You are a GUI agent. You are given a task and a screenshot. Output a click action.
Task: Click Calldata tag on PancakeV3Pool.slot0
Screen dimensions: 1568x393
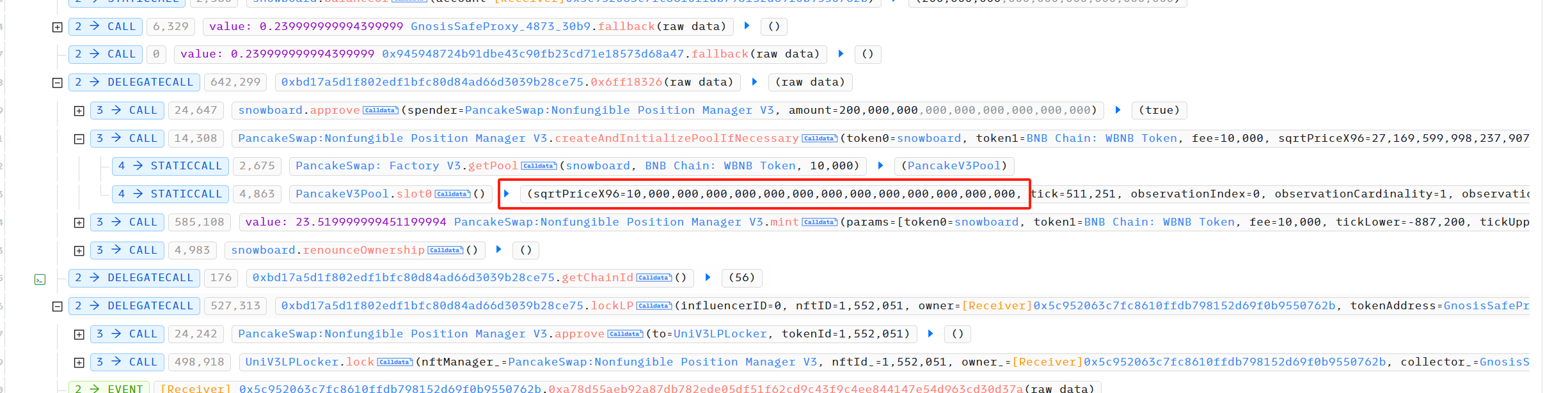pos(452,194)
